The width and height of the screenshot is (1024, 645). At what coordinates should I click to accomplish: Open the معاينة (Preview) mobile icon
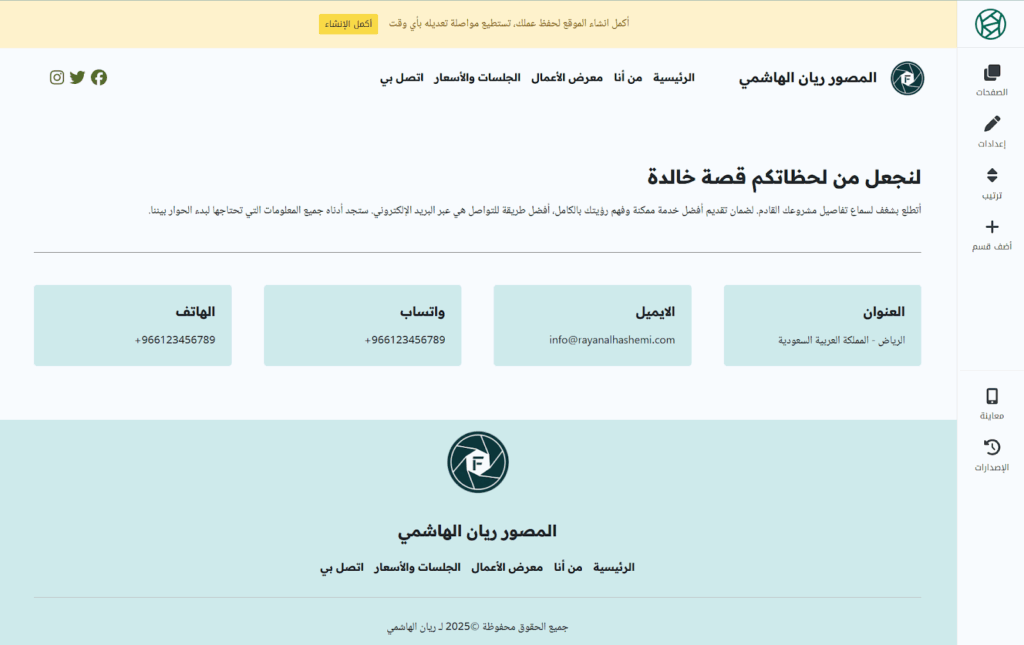point(991,396)
